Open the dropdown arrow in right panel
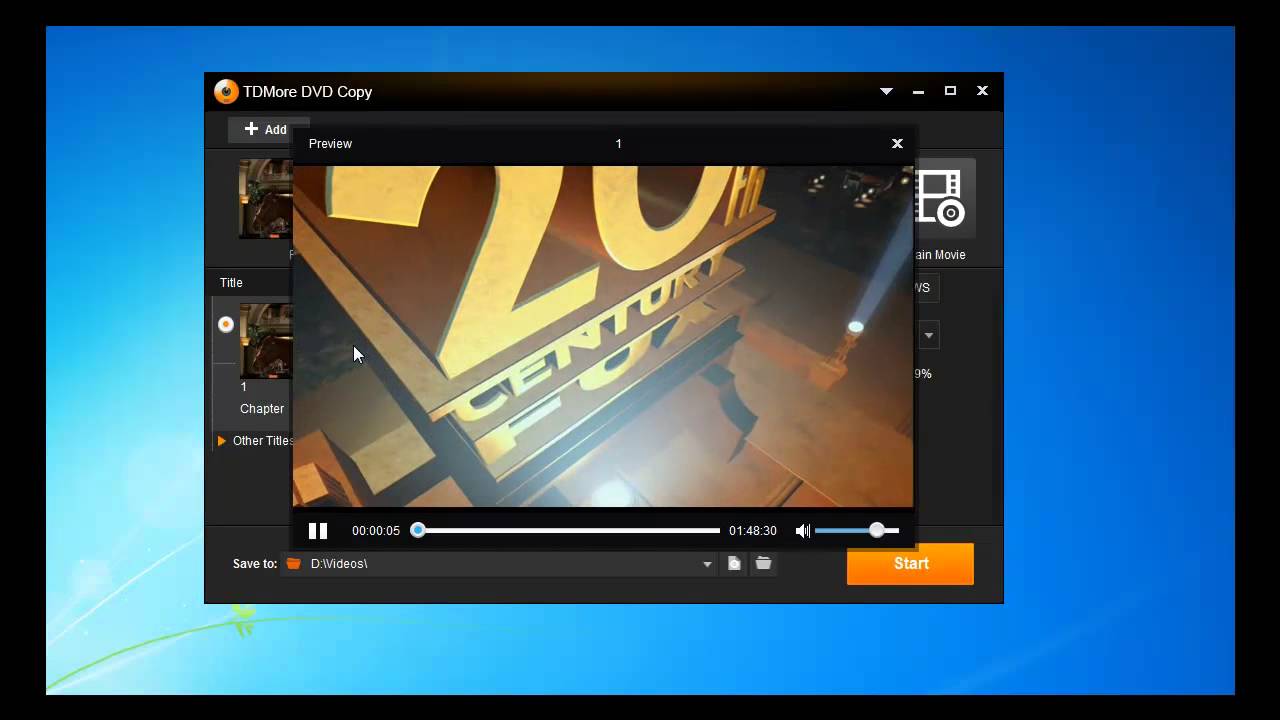This screenshot has width=1280, height=720. click(x=929, y=336)
